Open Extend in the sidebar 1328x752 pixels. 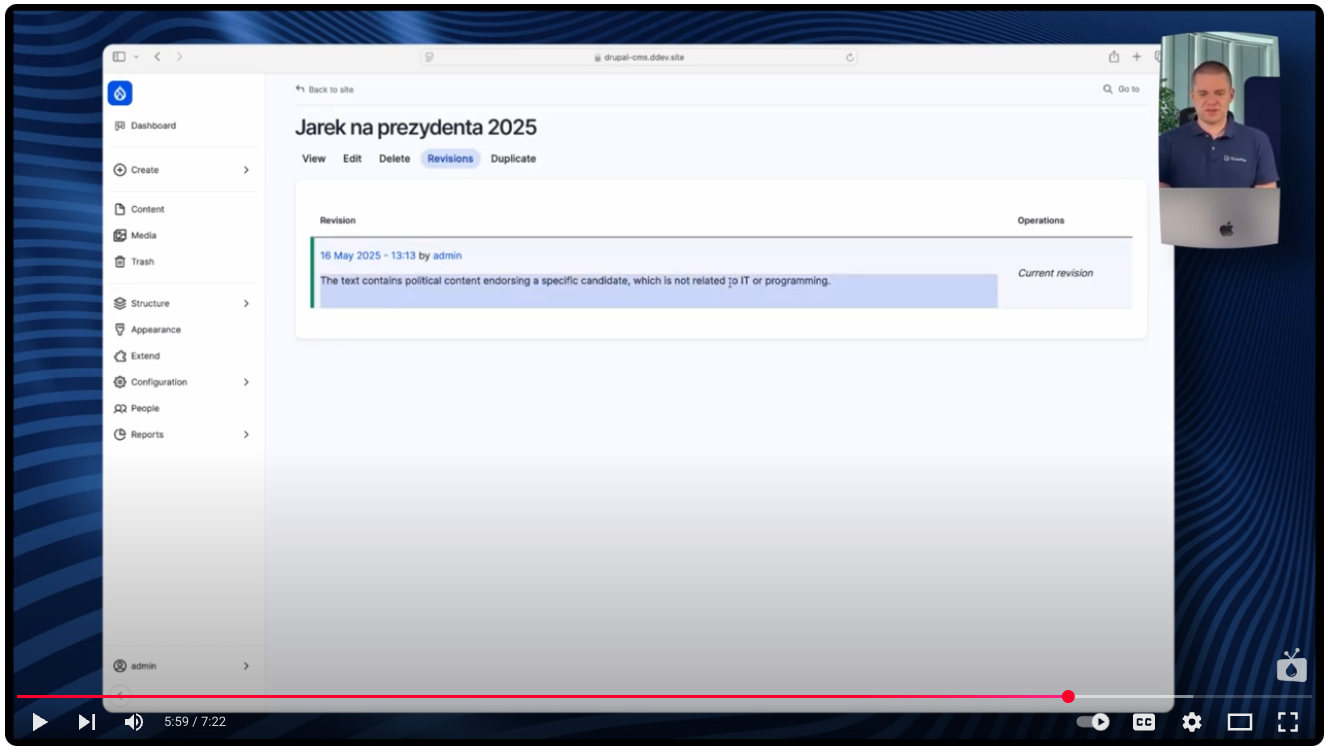[145, 356]
